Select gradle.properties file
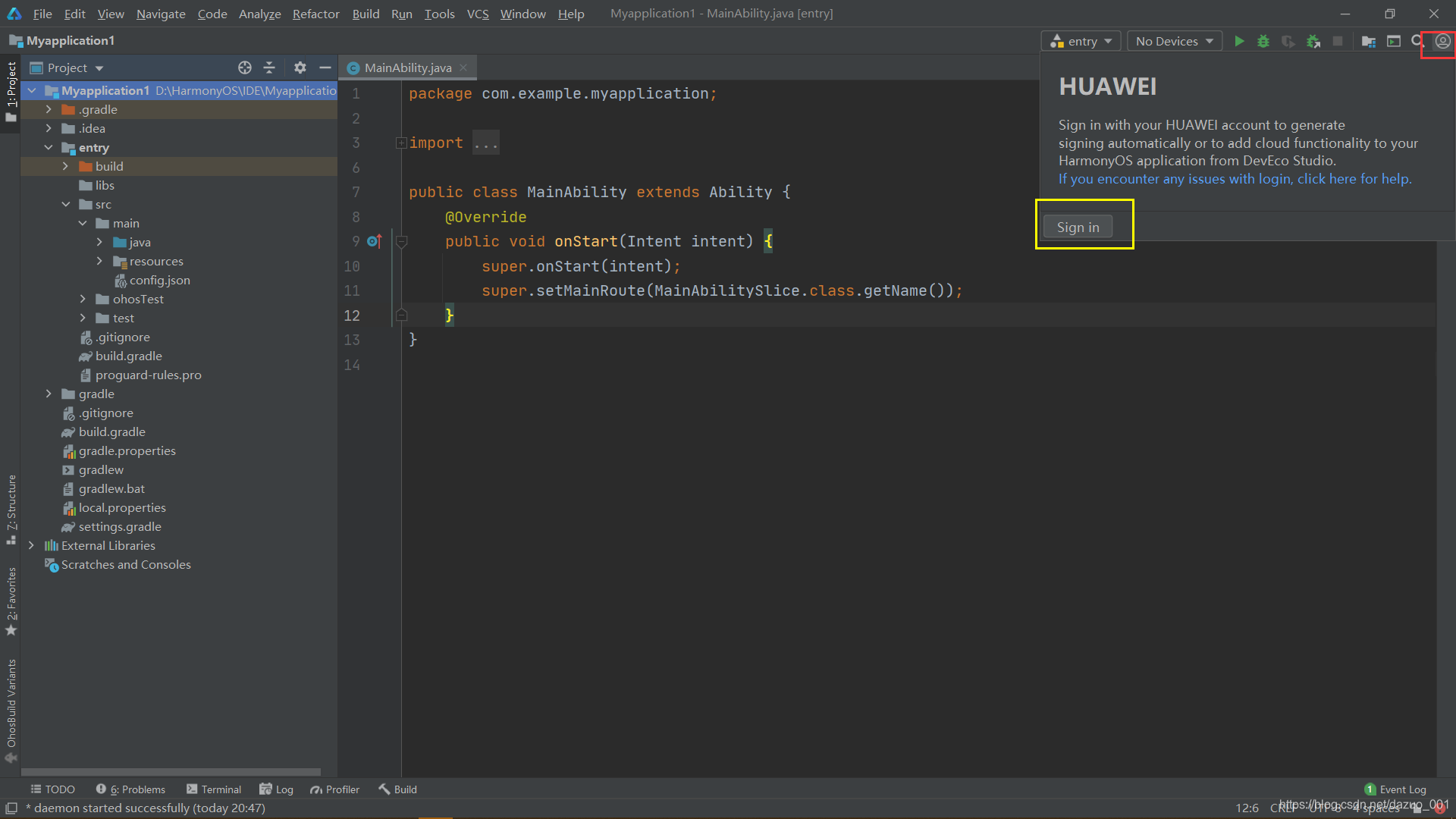 (127, 450)
